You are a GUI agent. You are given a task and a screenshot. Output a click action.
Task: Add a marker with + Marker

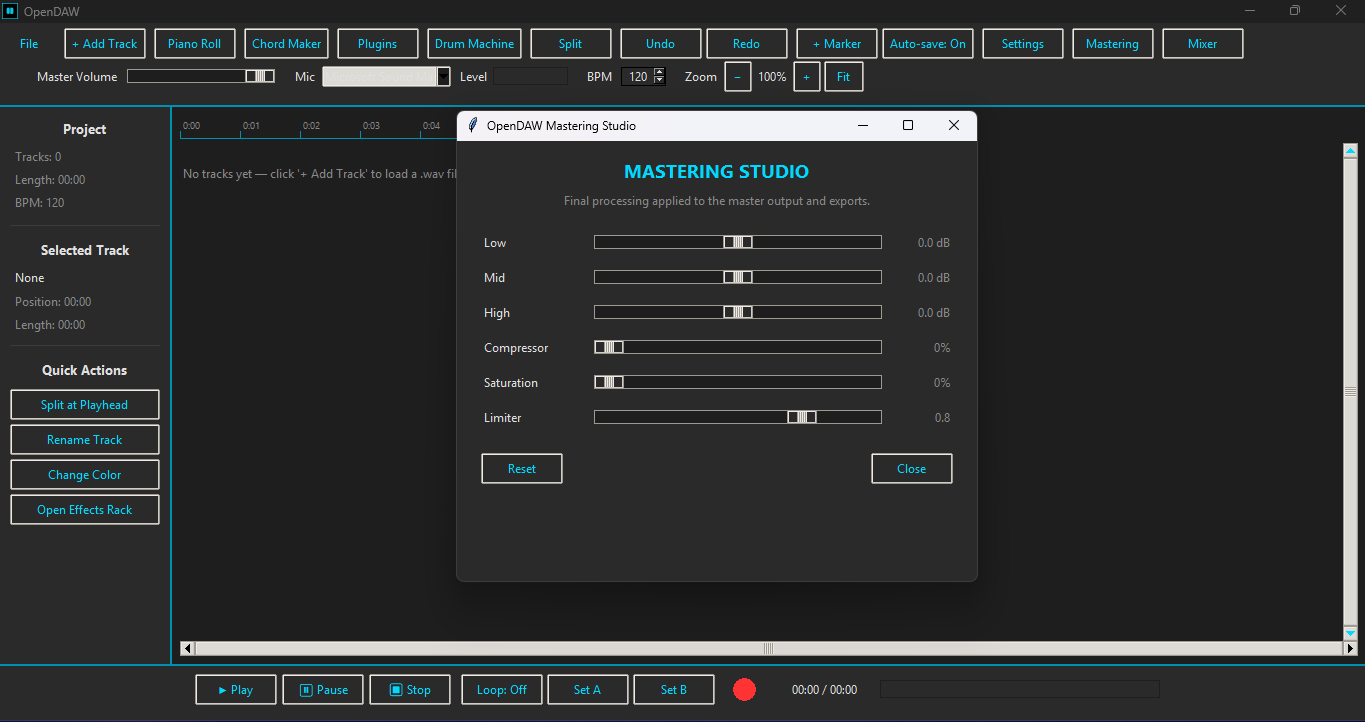click(x=837, y=44)
